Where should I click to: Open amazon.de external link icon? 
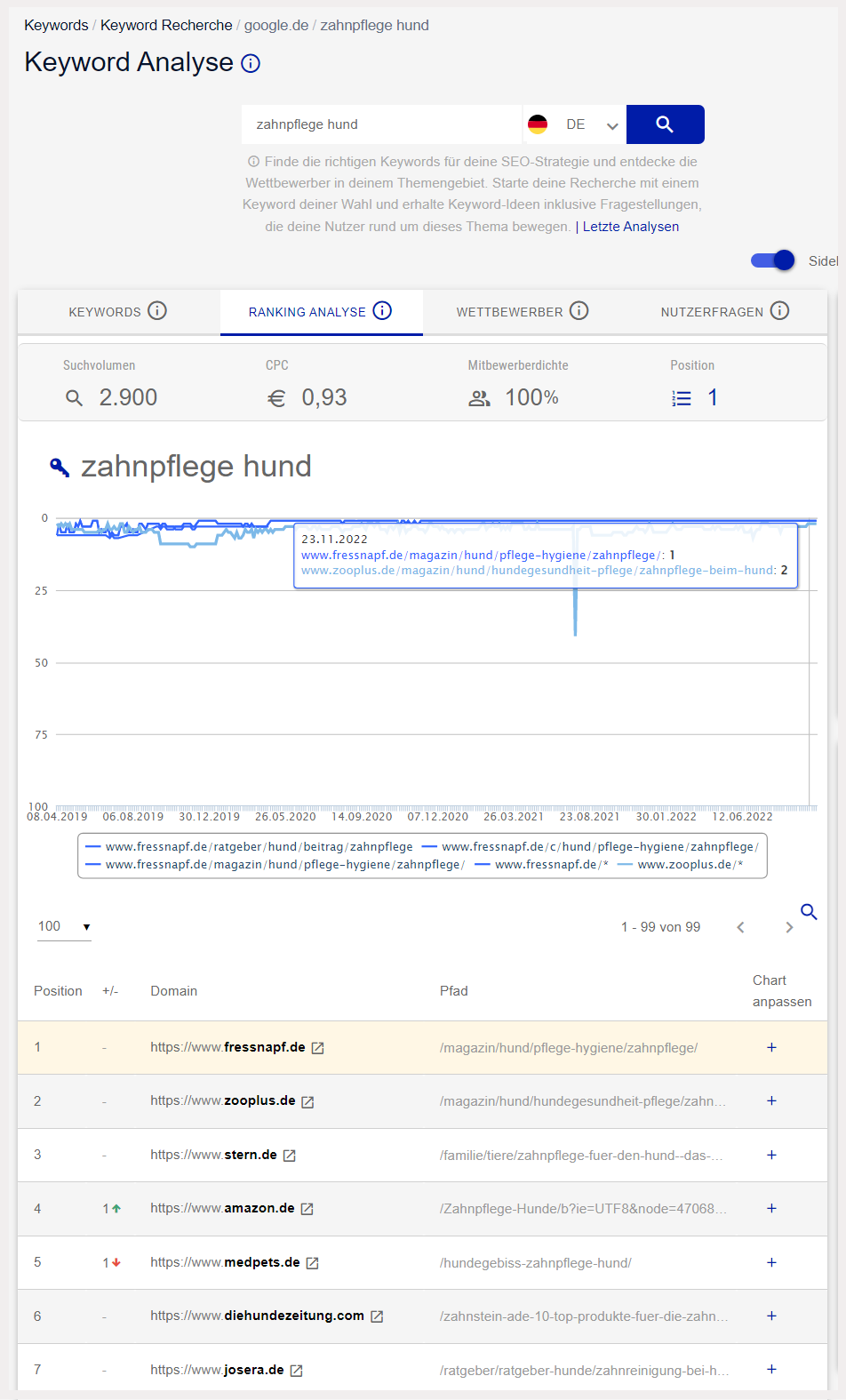click(x=307, y=1209)
